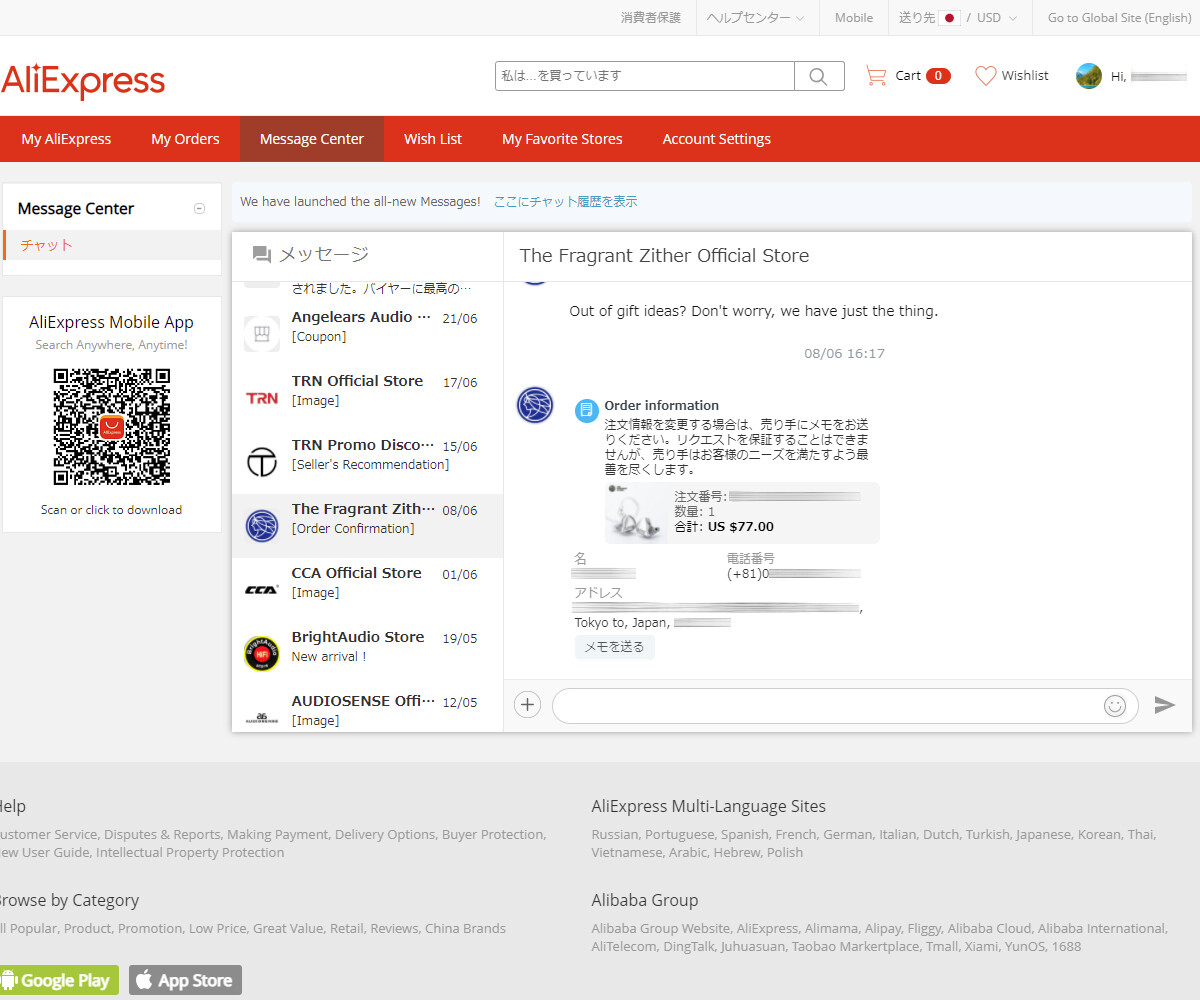This screenshot has width=1200, height=1000.
Task: Click the China Brands footer link
Action: [465, 928]
